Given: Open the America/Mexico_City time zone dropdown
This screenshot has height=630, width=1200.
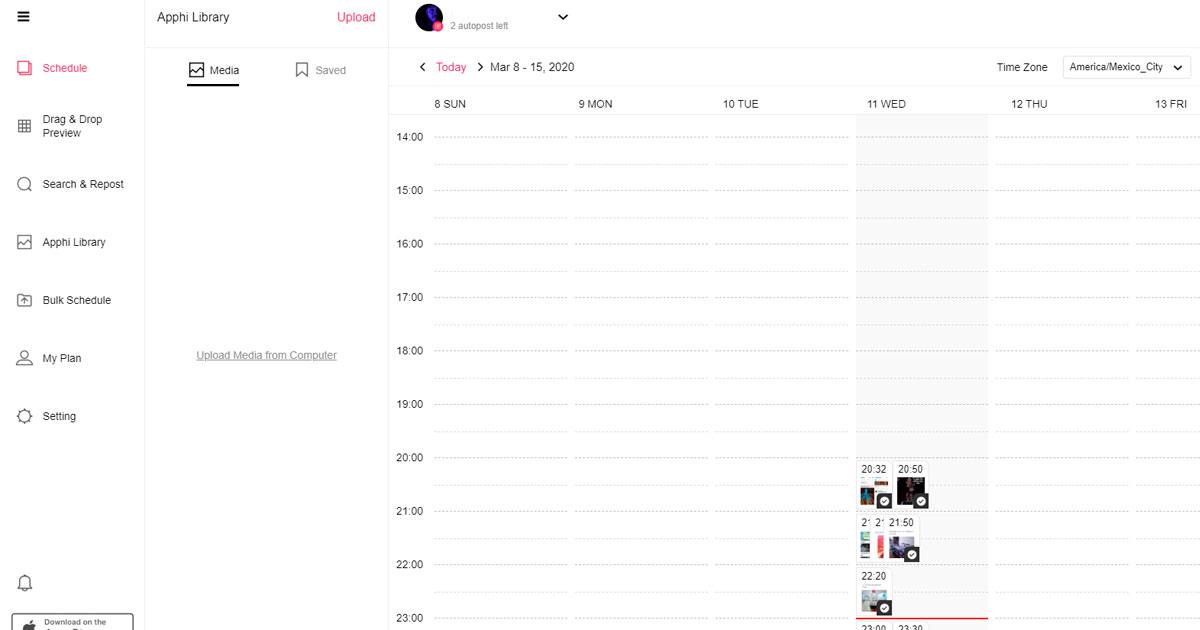Looking at the screenshot, I should (1127, 67).
